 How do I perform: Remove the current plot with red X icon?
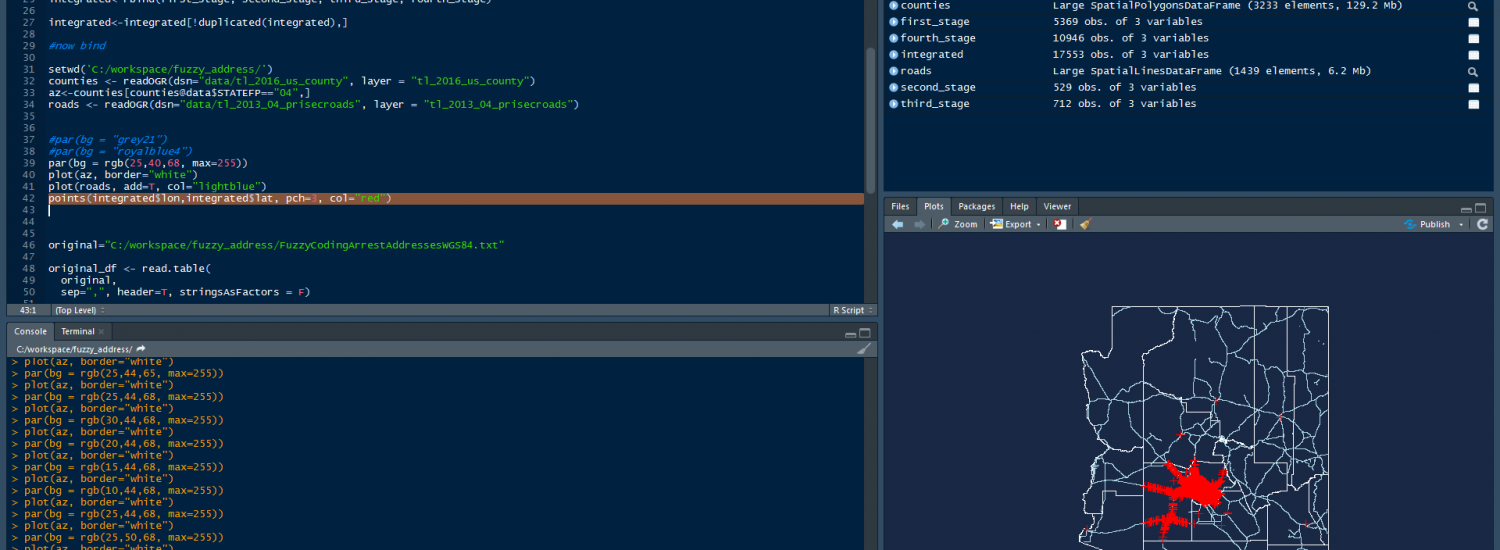point(1060,224)
